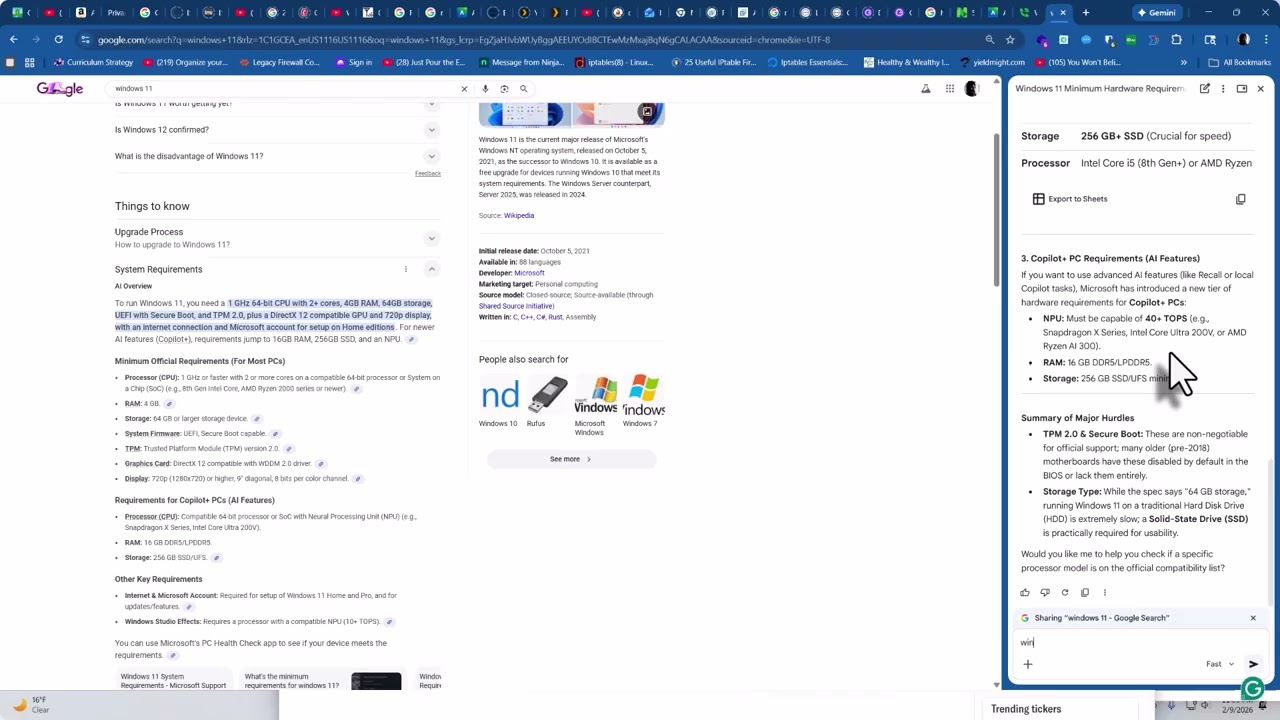Image resolution: width=1280 pixels, height=720 pixels.
Task: Start new chat in Gemini panel
Action: pyautogui.click(x=1205, y=89)
